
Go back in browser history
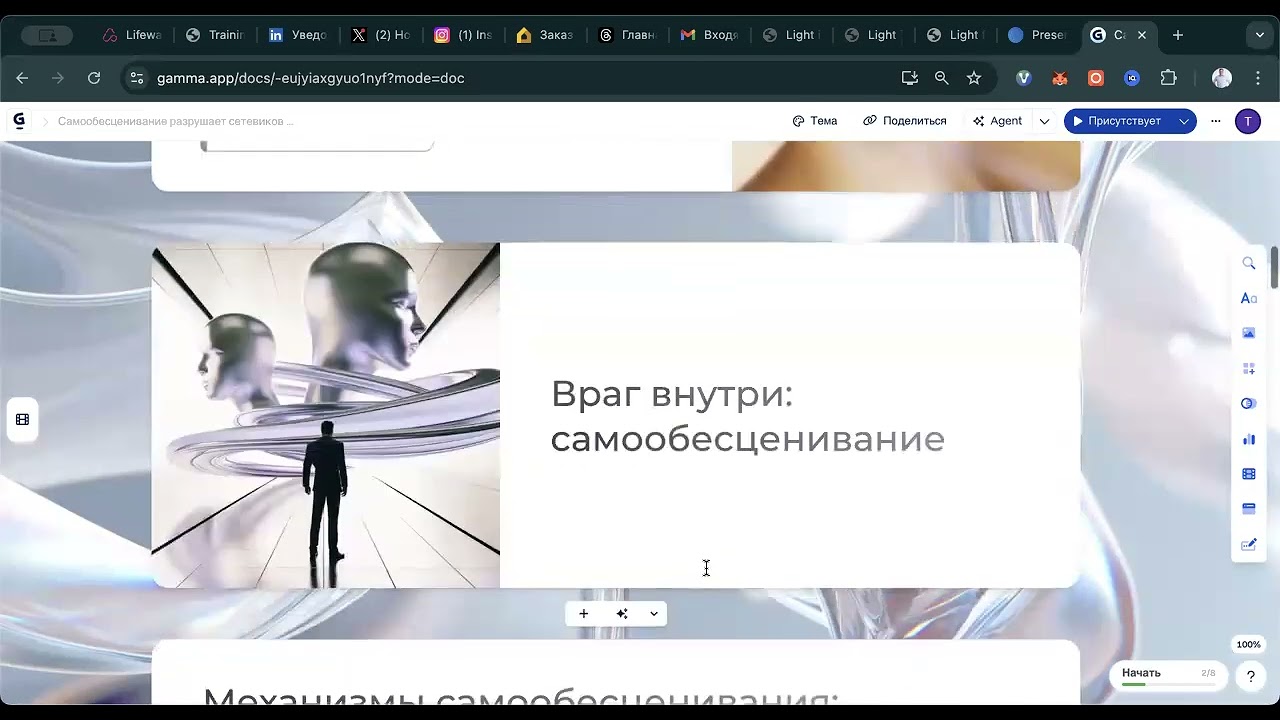22,78
